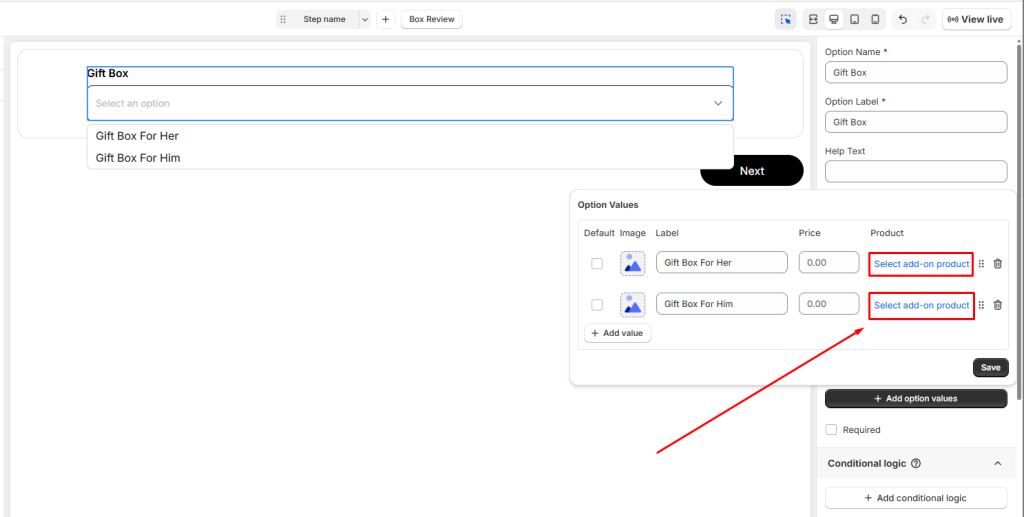The height and width of the screenshot is (517, 1024).
Task: Choose Gift Box For Him from list
Action: [x=138, y=158]
